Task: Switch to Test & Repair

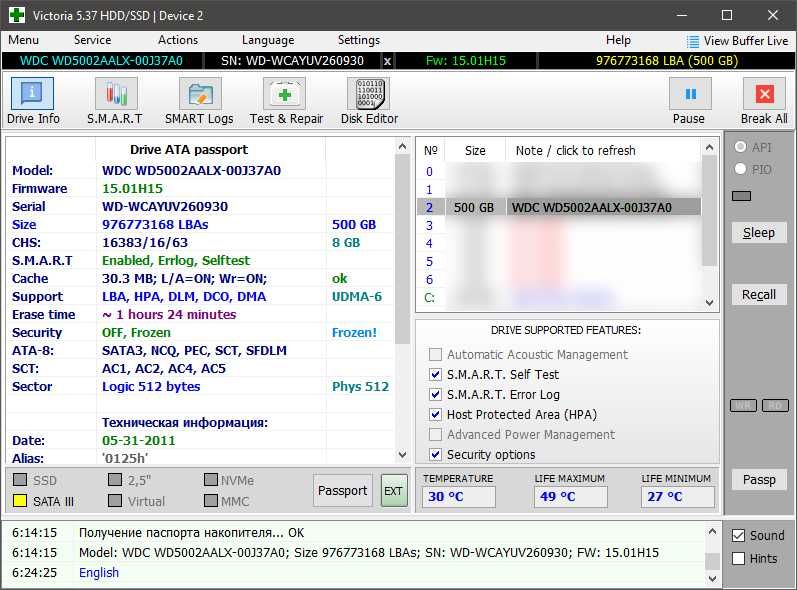Action: [284, 94]
